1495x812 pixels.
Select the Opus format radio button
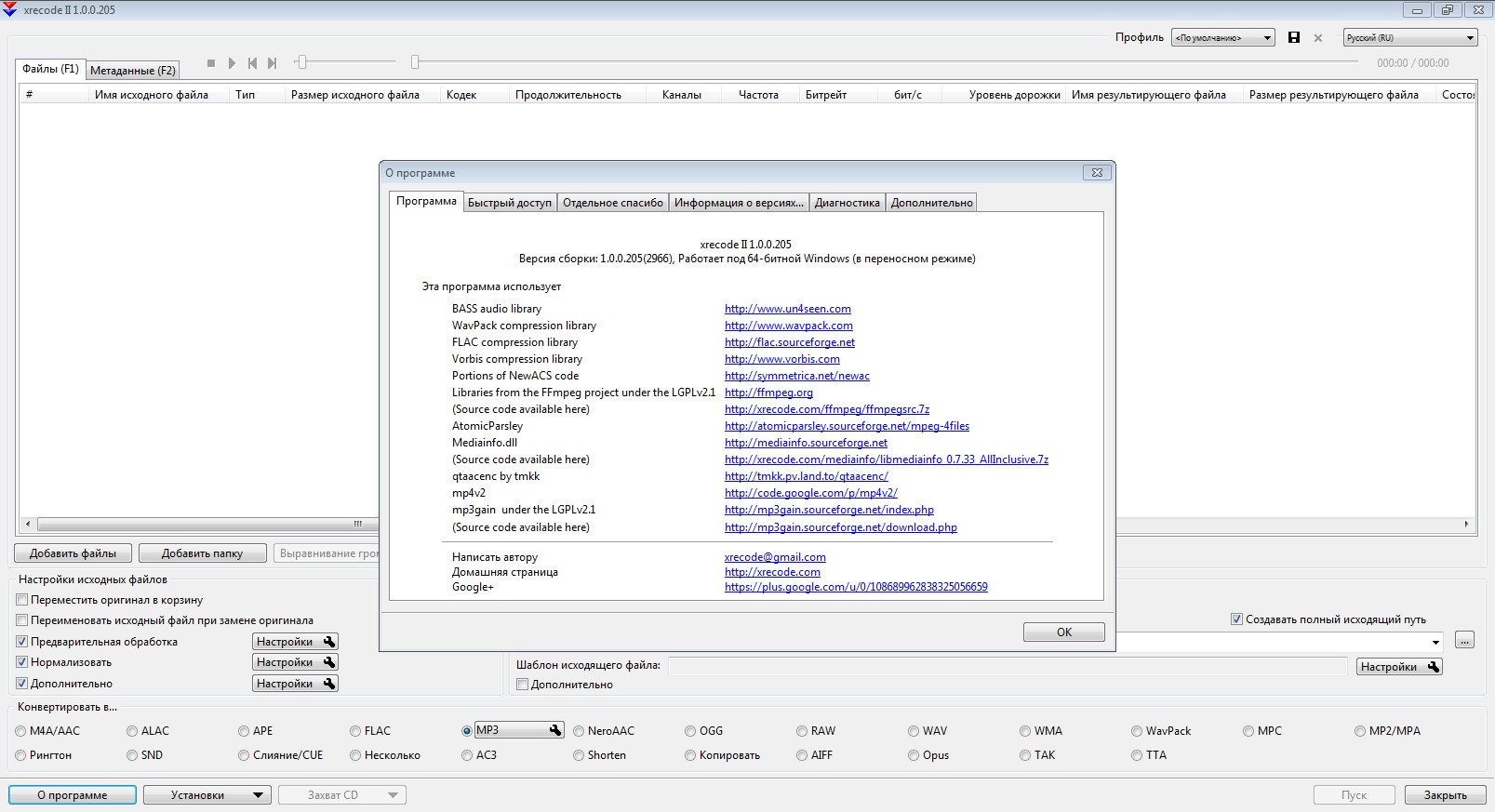(x=914, y=755)
